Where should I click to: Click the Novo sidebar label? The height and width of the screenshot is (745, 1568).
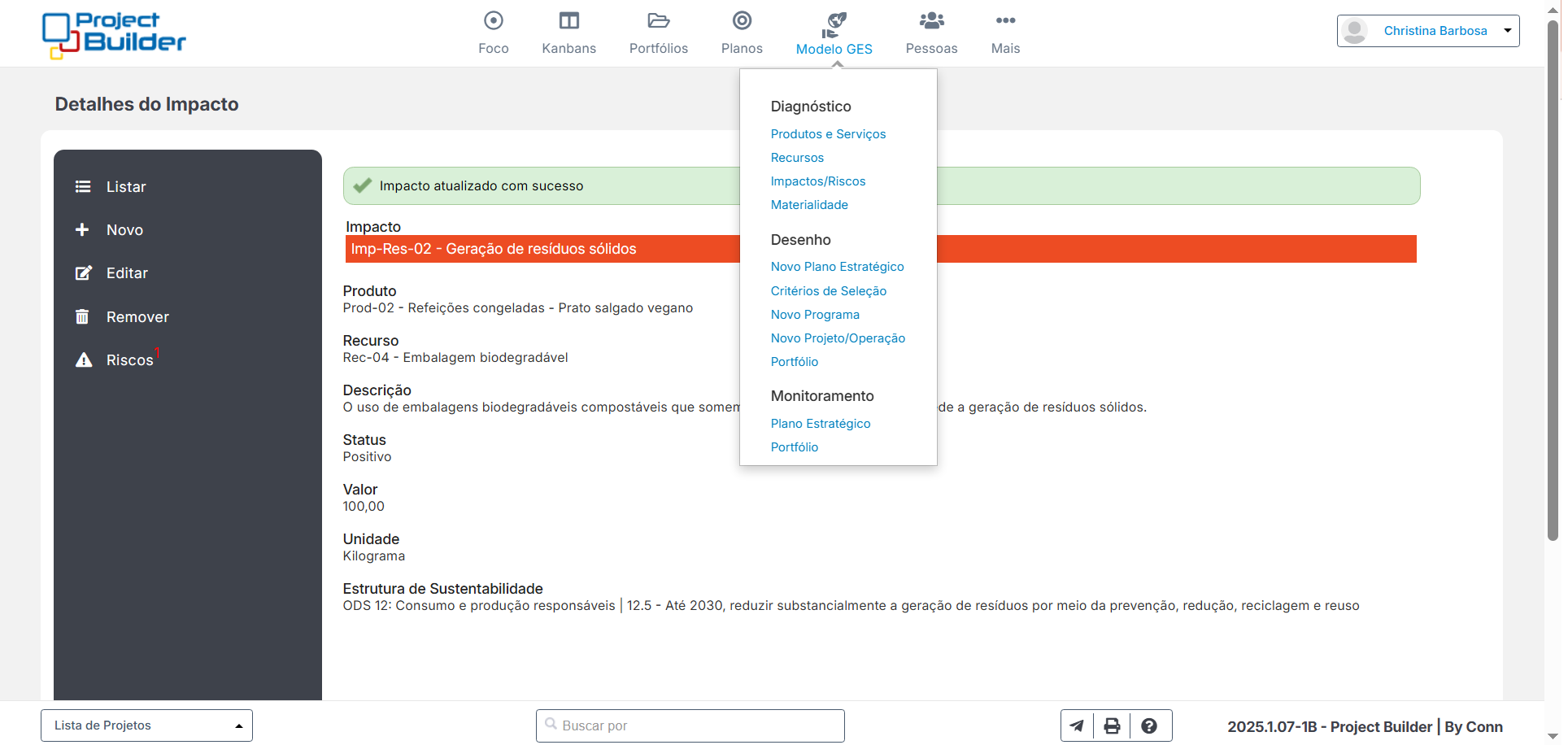click(124, 230)
